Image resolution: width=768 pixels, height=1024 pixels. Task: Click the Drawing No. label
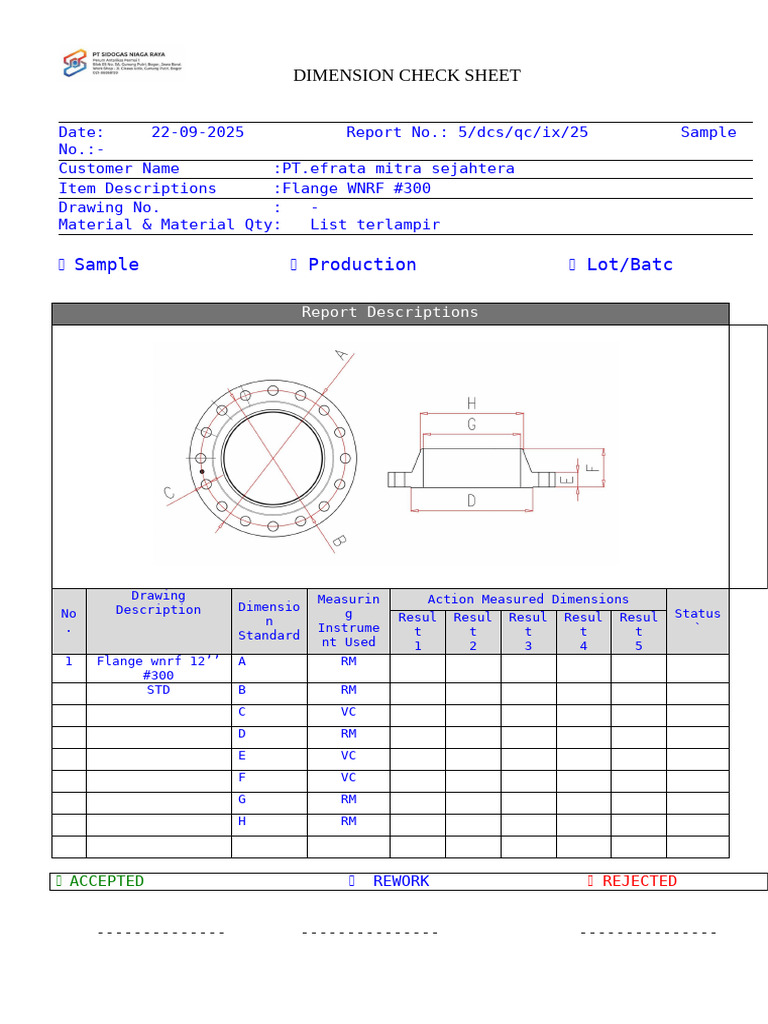pos(109,208)
